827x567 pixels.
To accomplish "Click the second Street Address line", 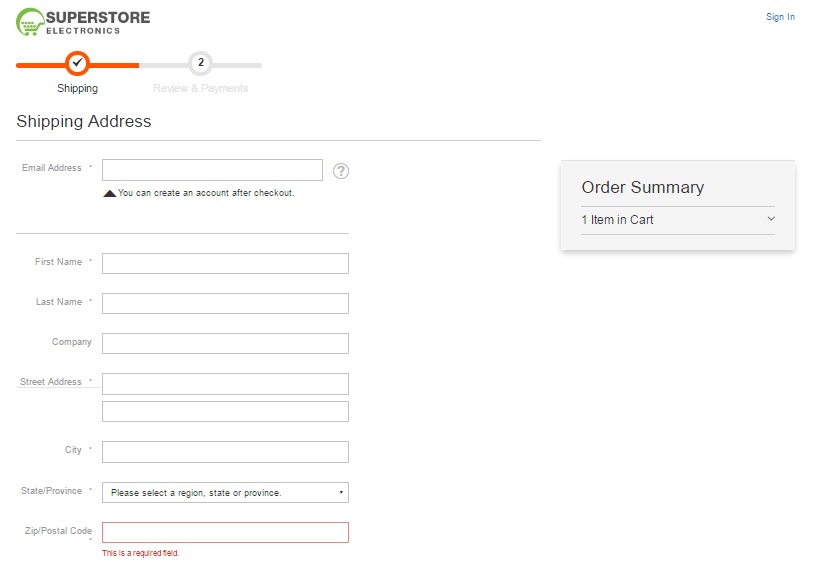I will (x=225, y=411).
